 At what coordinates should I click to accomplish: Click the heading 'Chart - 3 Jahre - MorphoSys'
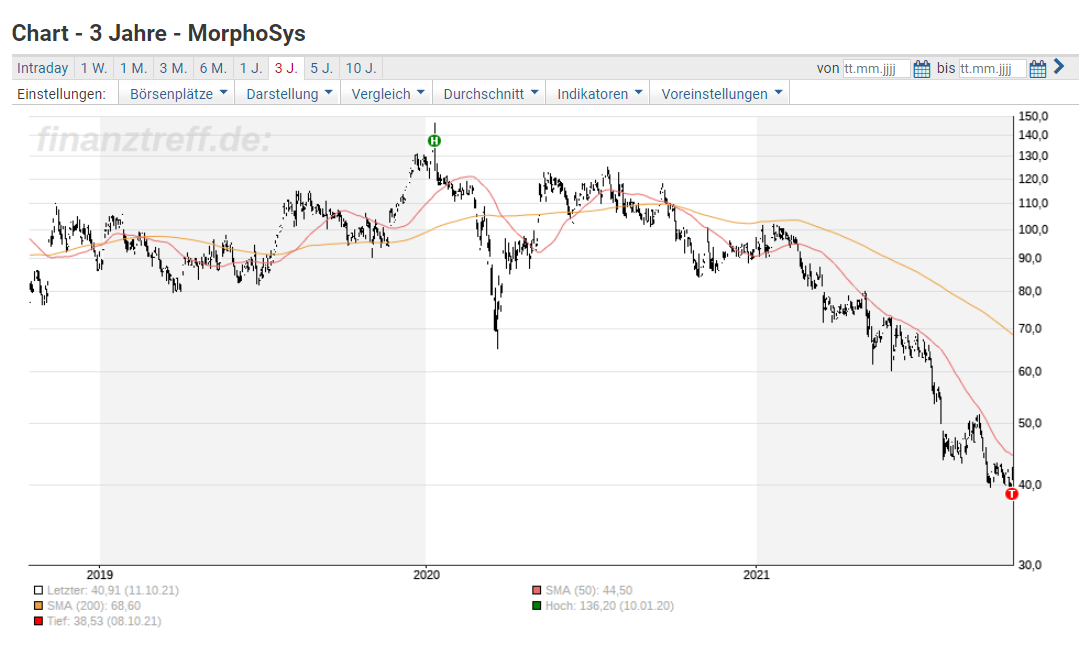158,33
